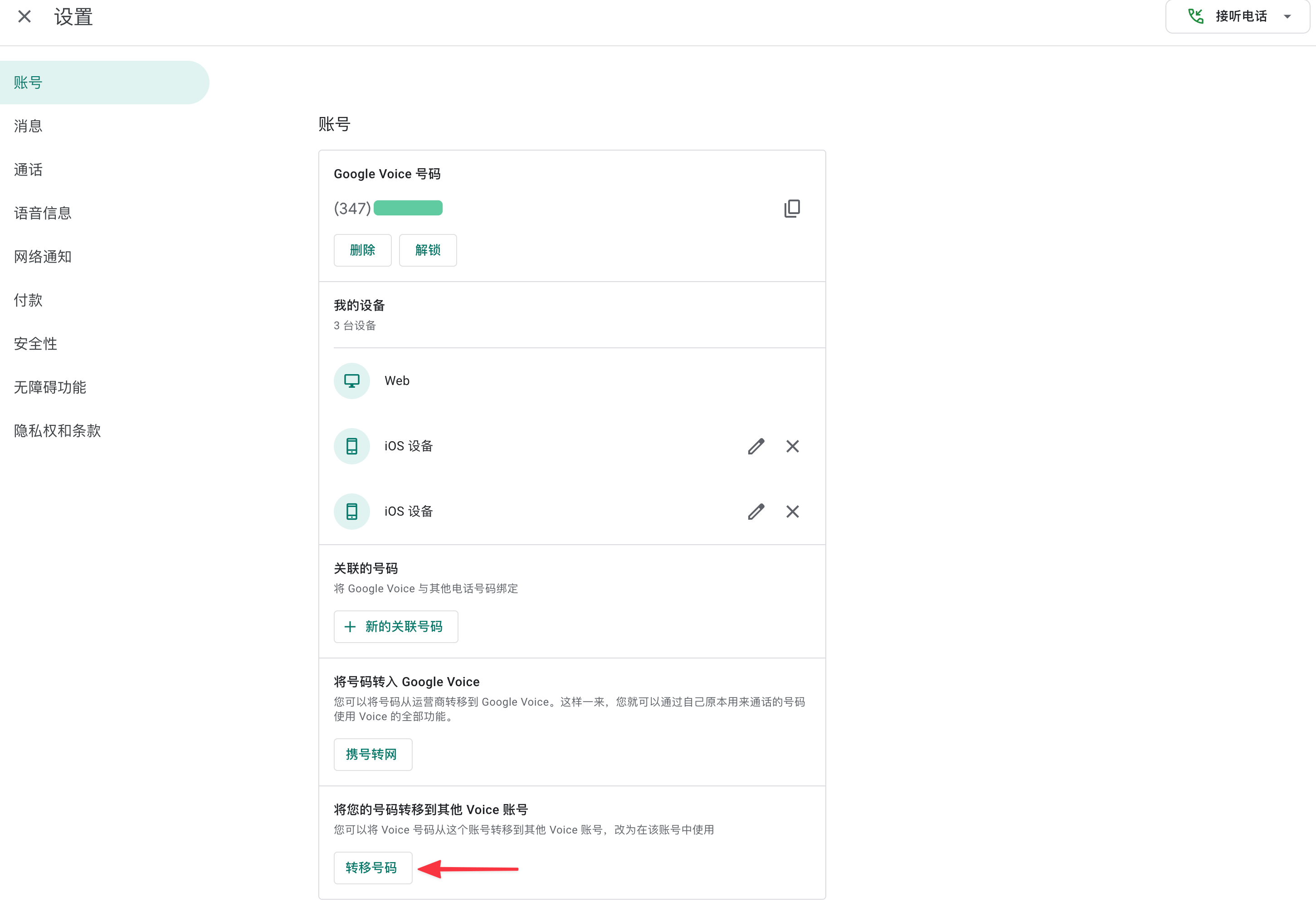Click the first iOS device phone icon
The width and height of the screenshot is (1316, 907).
pos(352,446)
